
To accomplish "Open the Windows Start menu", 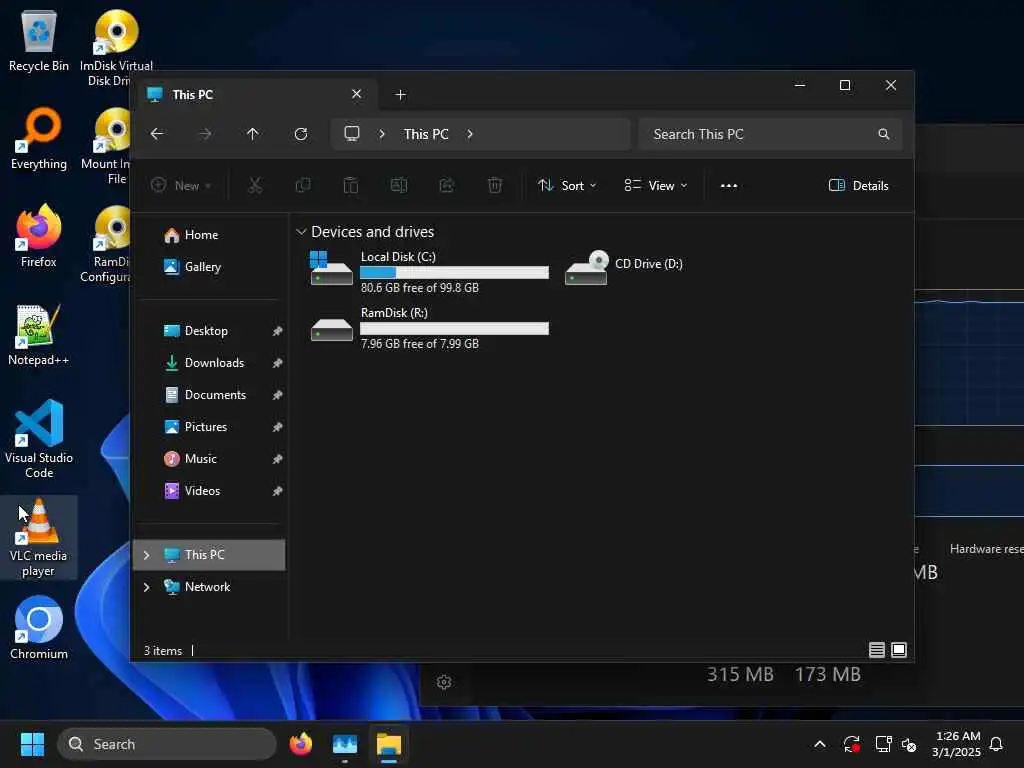I will point(32,744).
